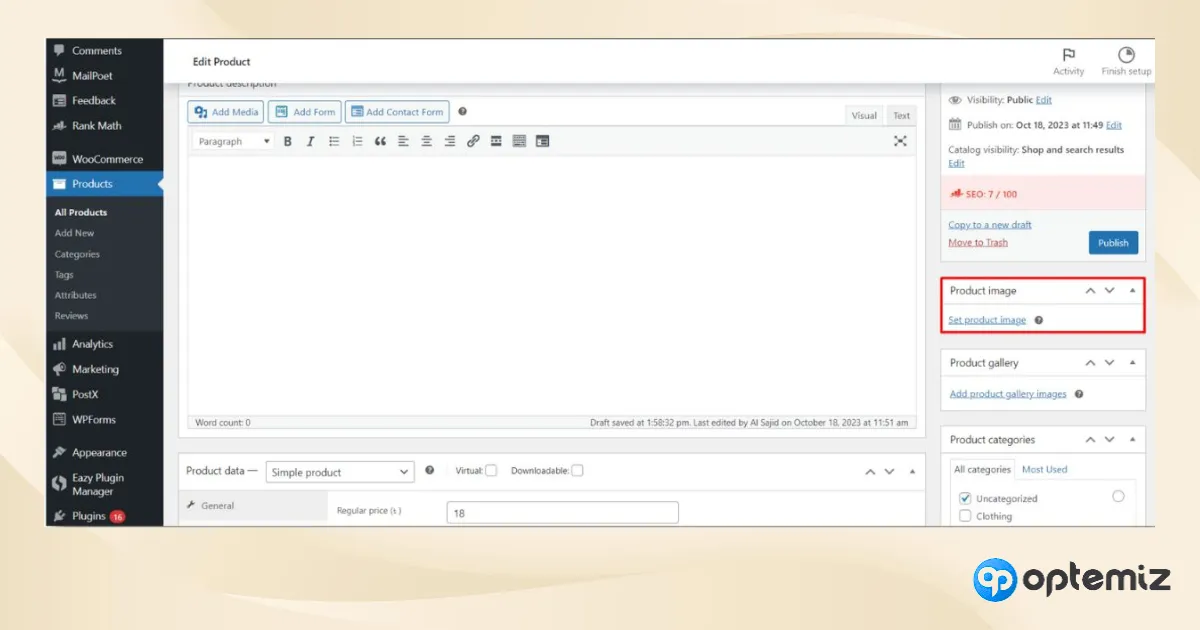Open Finish setup progress icon

click(x=1126, y=55)
